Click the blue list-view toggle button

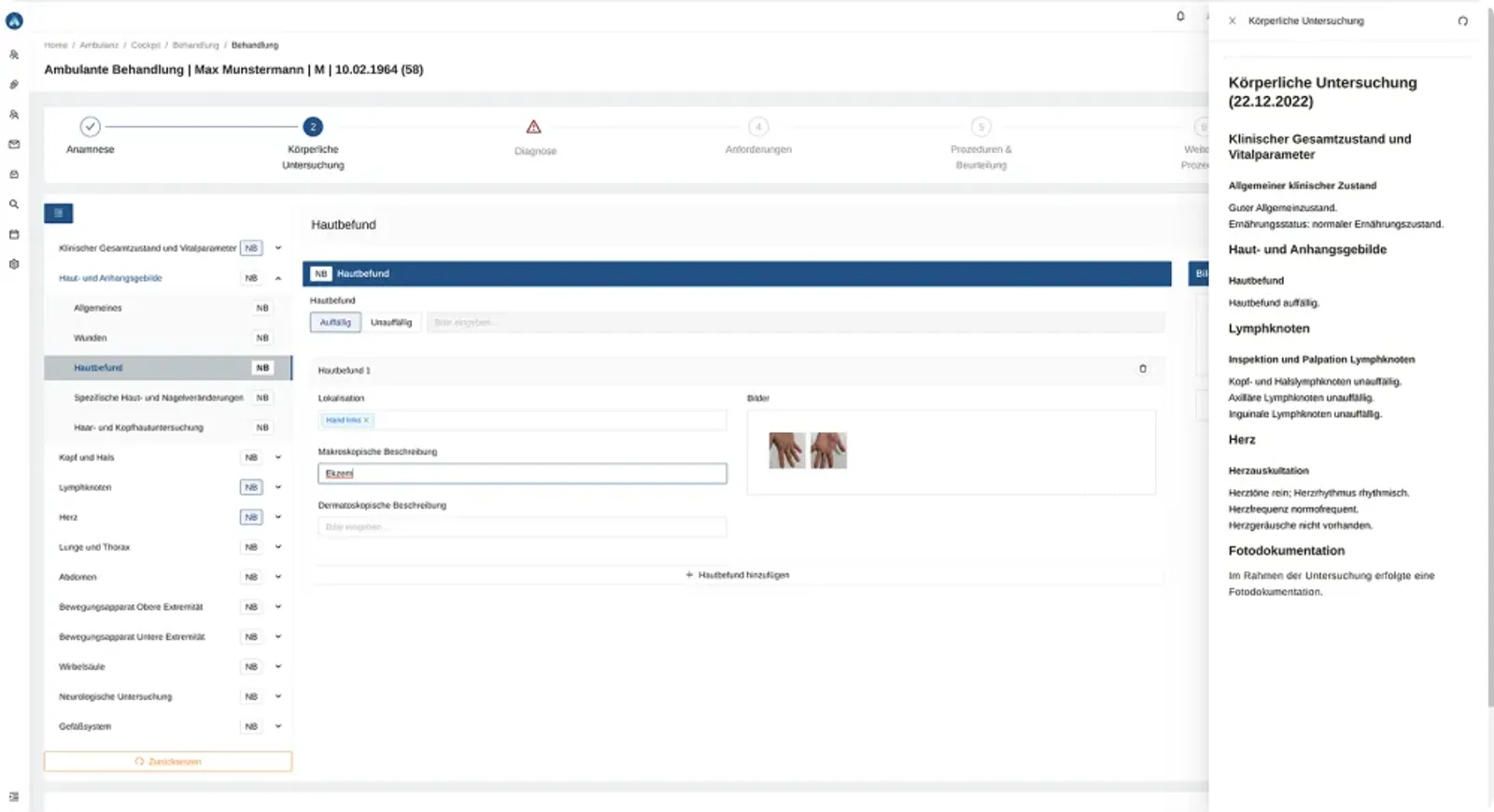(x=58, y=213)
